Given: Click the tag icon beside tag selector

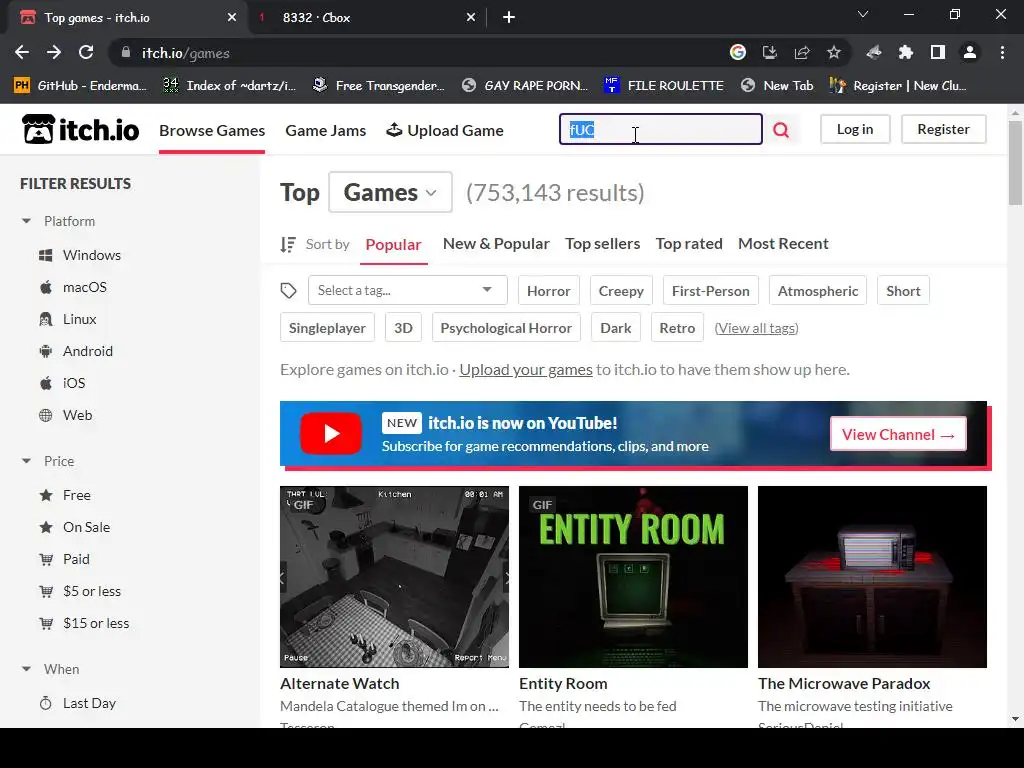Looking at the screenshot, I should (x=289, y=291).
